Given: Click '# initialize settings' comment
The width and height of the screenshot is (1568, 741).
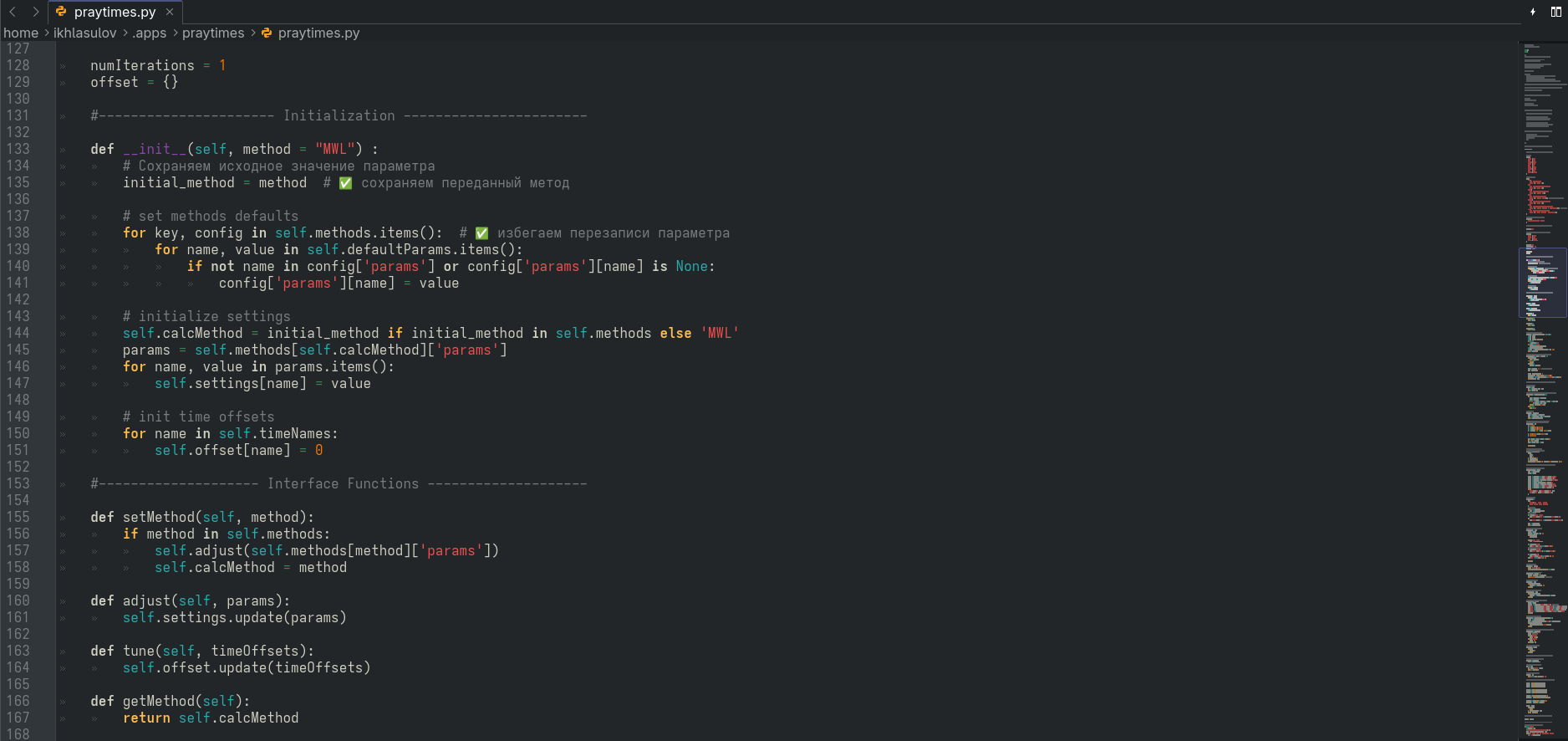Looking at the screenshot, I should click(x=206, y=316).
